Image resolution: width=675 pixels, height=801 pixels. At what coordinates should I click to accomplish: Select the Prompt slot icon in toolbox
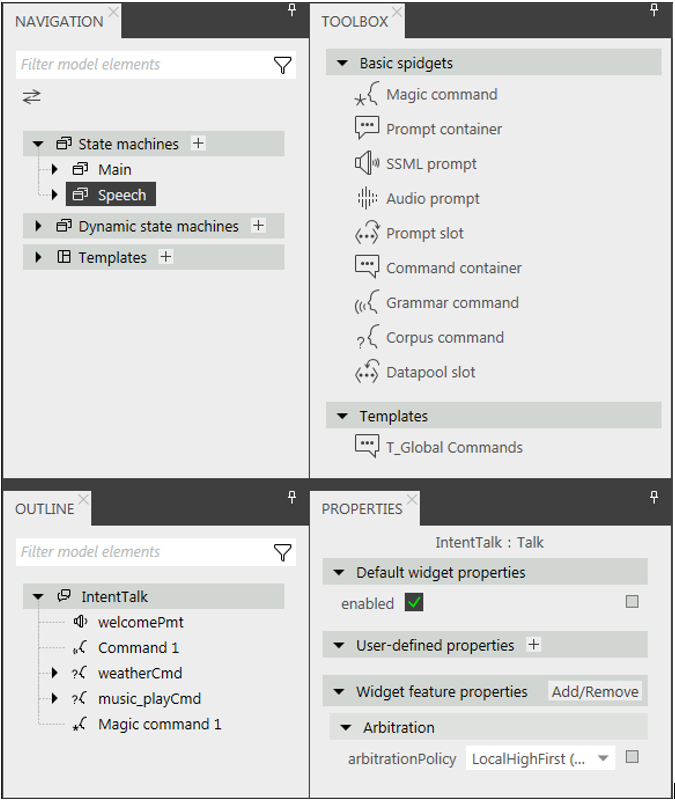(366, 233)
